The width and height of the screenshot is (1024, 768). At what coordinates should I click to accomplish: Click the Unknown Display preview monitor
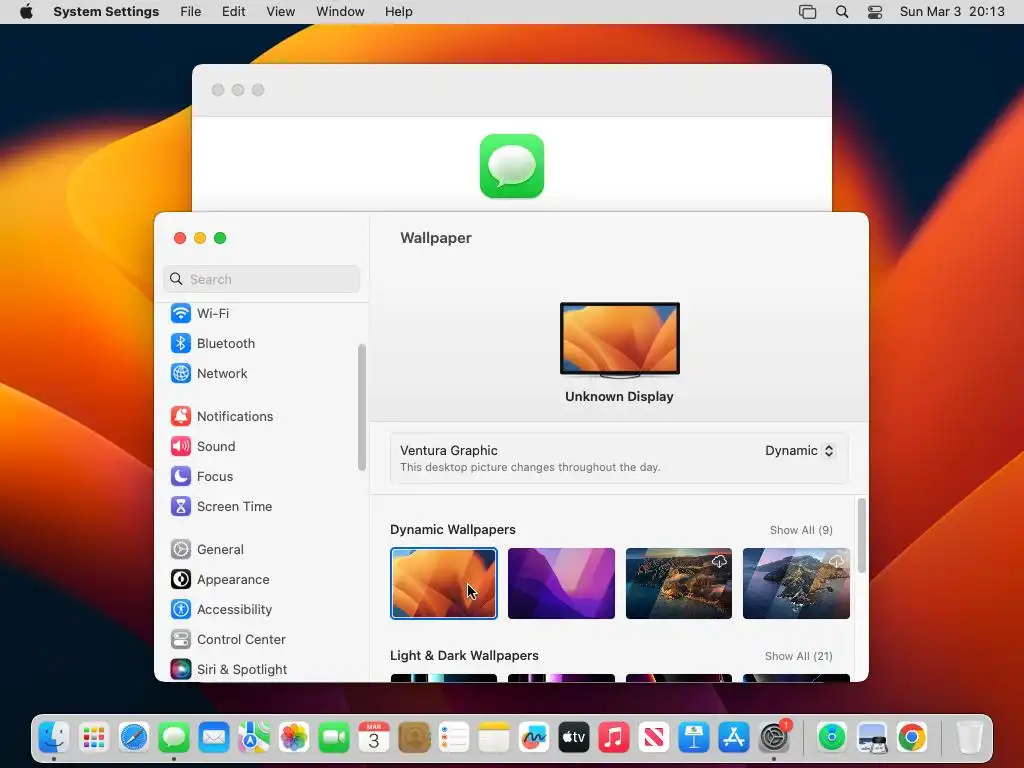pos(620,340)
